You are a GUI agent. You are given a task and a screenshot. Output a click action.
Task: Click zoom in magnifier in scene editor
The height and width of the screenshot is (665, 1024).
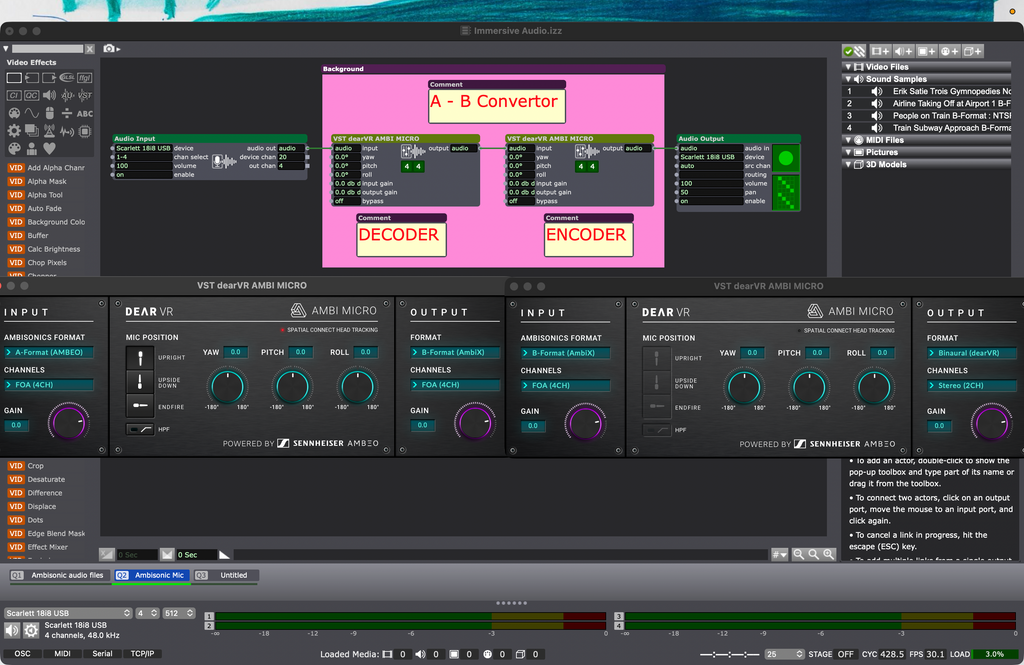(829, 554)
